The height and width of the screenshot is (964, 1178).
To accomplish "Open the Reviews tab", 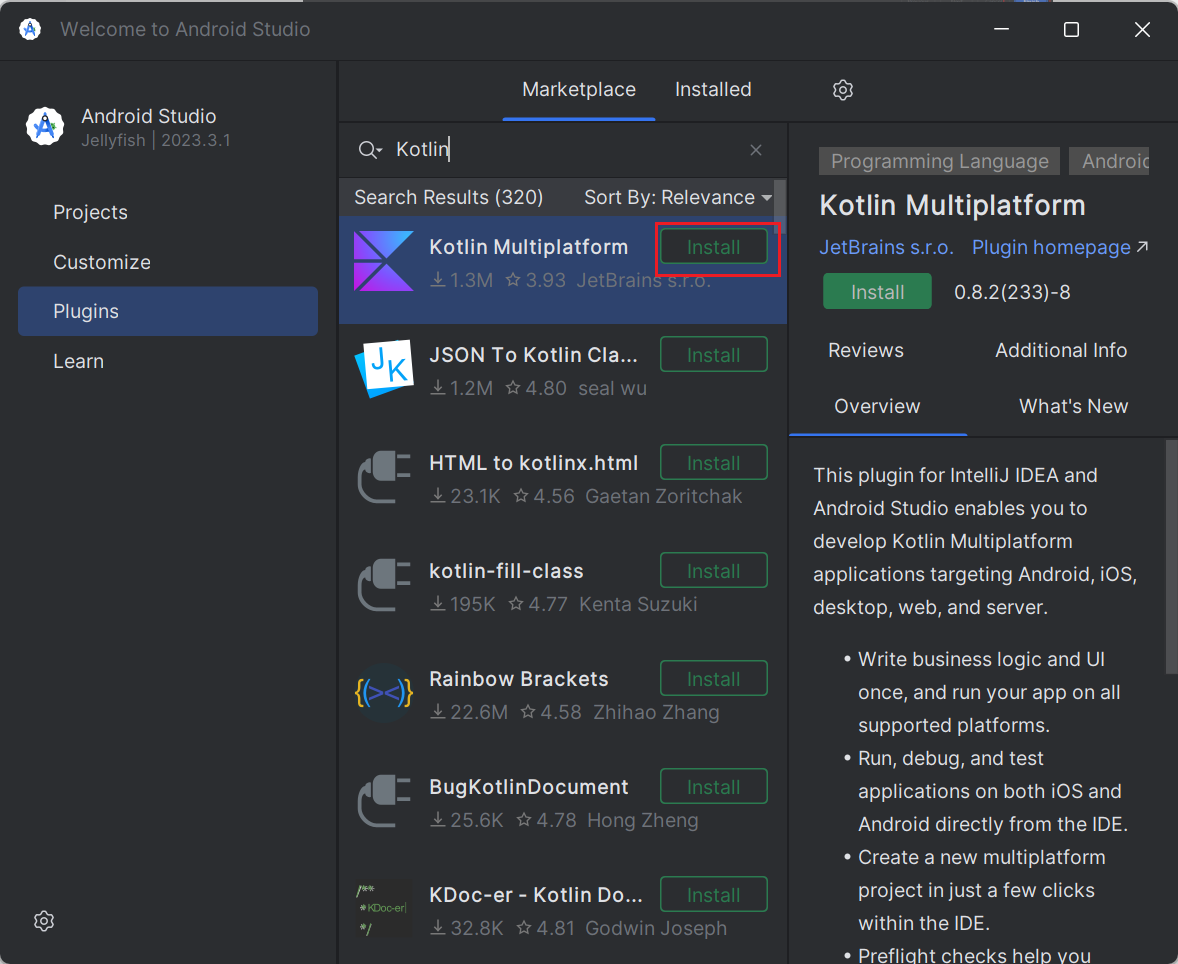I will coord(865,350).
